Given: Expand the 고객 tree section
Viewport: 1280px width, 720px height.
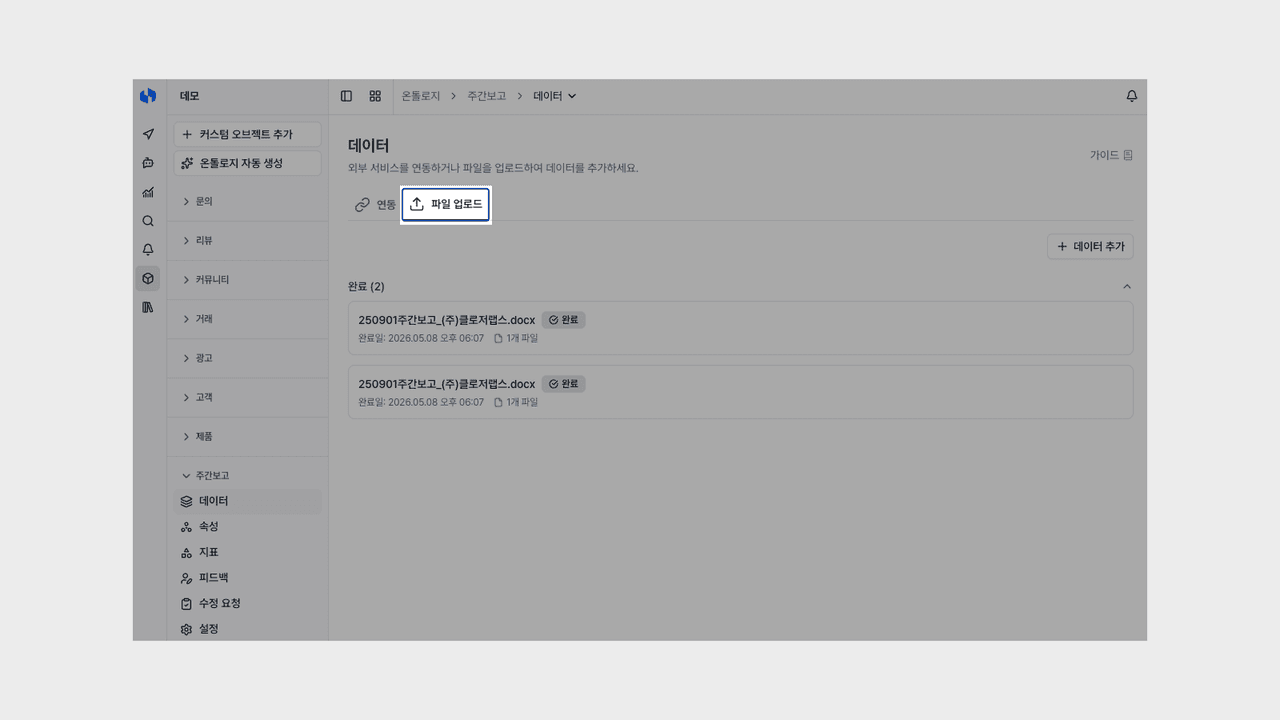Looking at the screenshot, I should click(247, 397).
